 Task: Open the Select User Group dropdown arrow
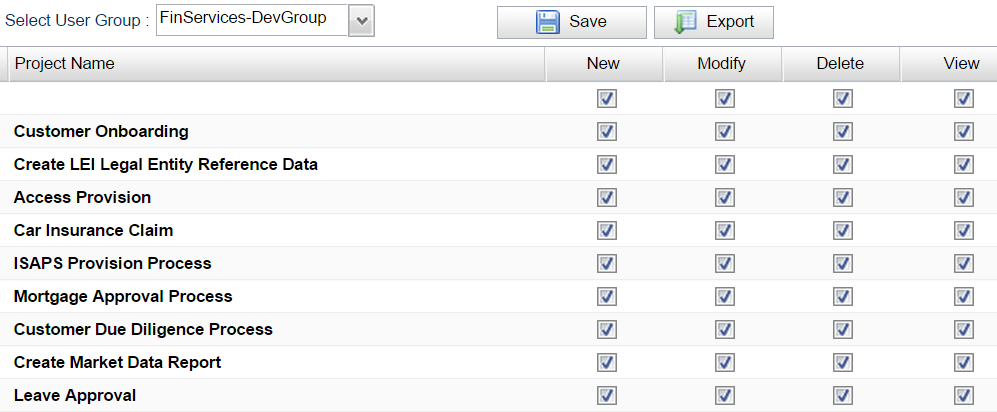pos(361,21)
